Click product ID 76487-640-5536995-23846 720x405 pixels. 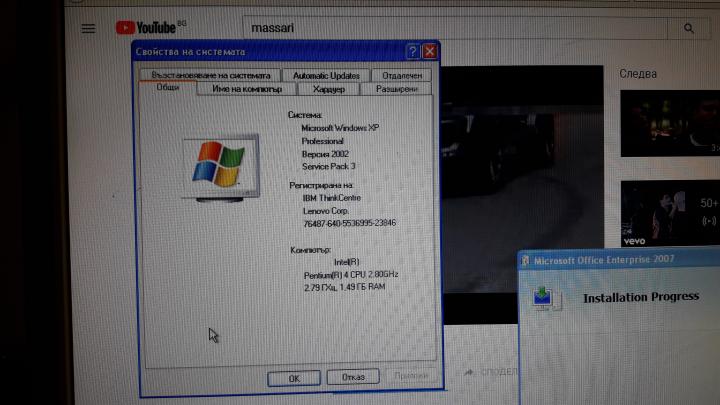click(349, 223)
